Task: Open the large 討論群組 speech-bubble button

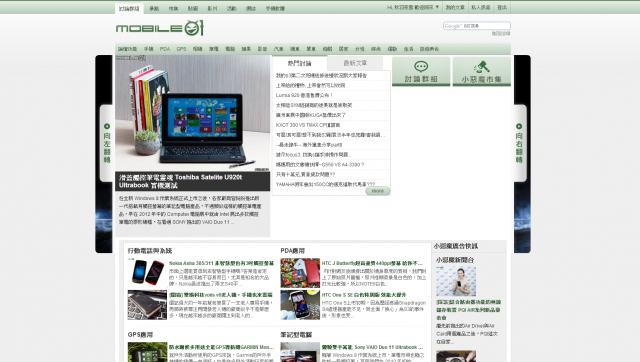Action: (421, 71)
